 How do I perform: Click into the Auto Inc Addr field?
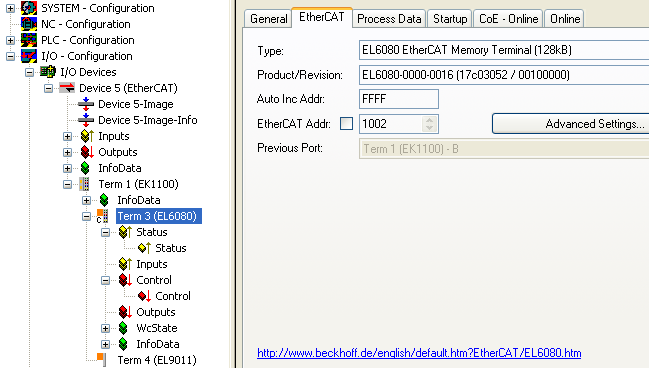(x=399, y=99)
